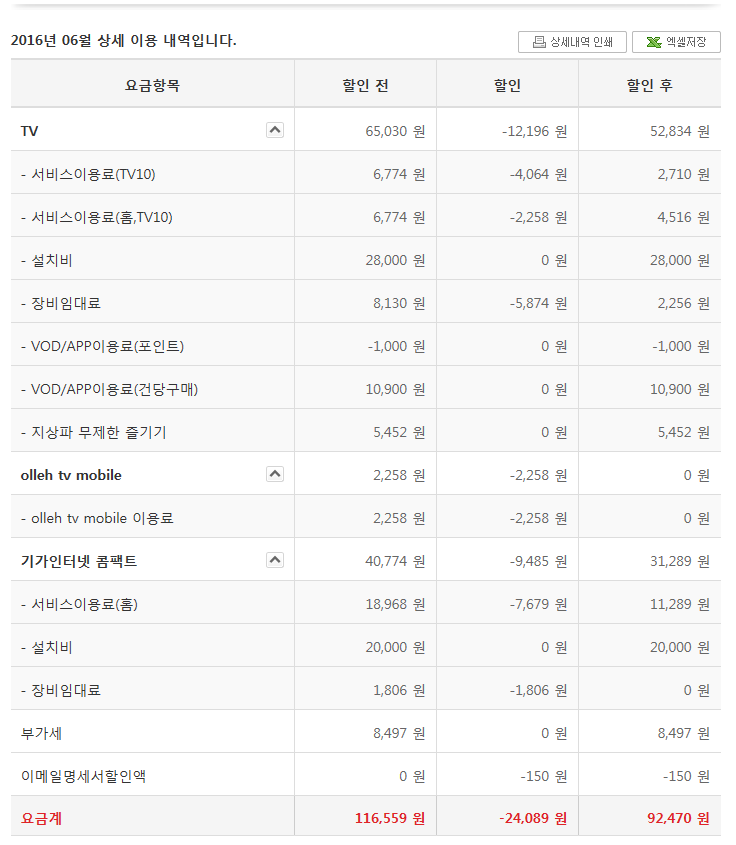Select the VOD/APP이용료(건당구매) row label
The image size is (736, 845).
109,389
